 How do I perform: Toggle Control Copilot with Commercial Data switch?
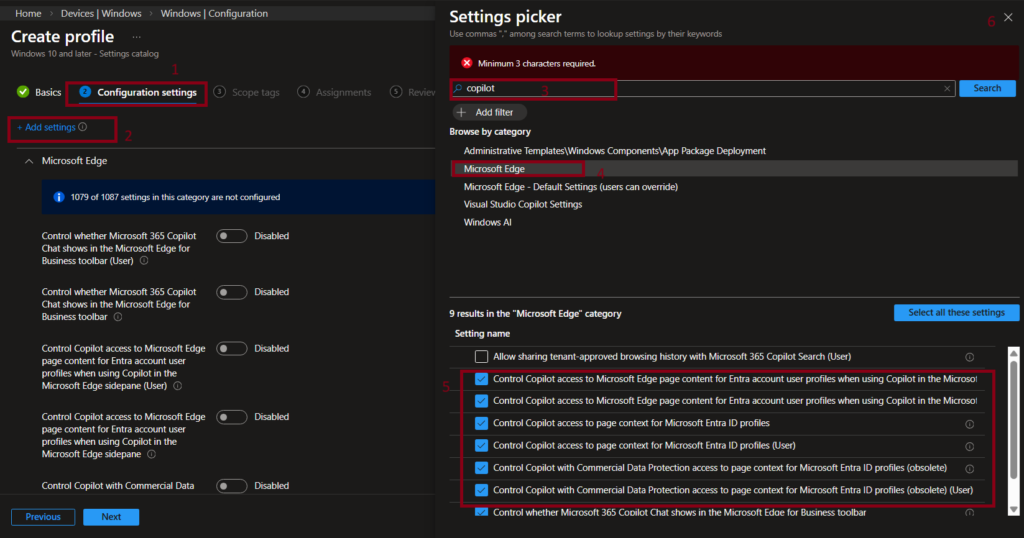coord(232,486)
